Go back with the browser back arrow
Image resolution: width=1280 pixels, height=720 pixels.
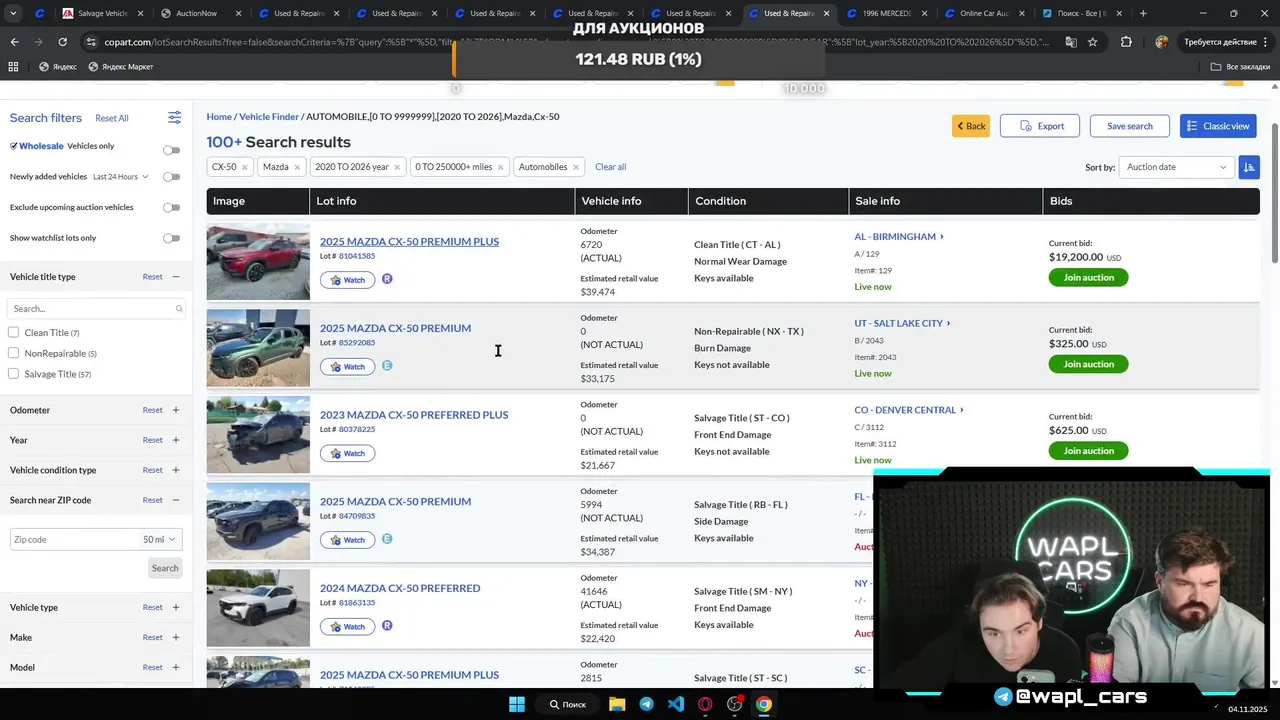(14, 42)
